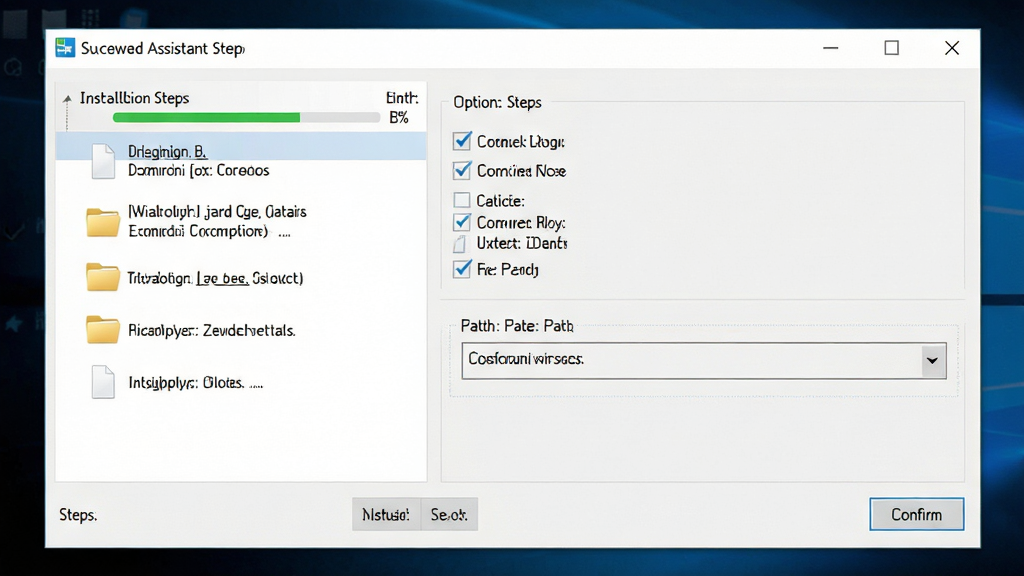This screenshot has width=1024, height=576.
Task: Open the 'Cosforuni wirsecs.' path dropdown arrow
Action: (x=933, y=360)
